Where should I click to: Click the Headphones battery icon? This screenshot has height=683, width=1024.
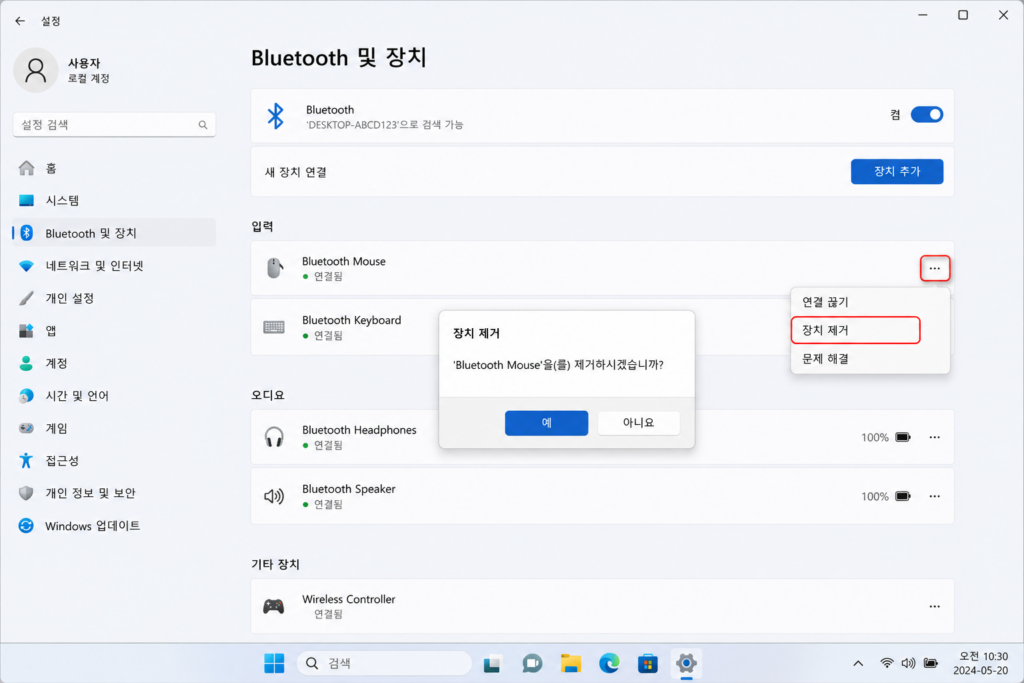pos(903,437)
